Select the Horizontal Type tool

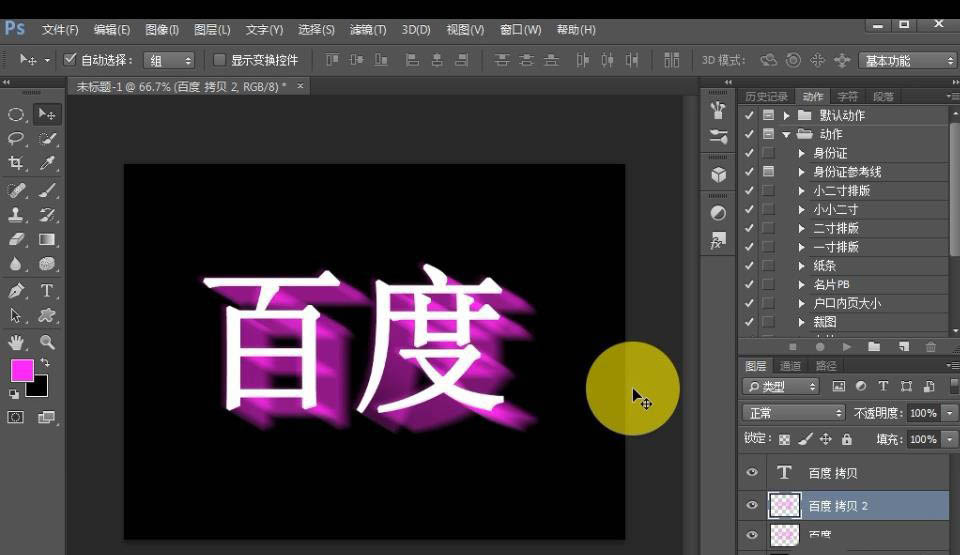point(47,290)
